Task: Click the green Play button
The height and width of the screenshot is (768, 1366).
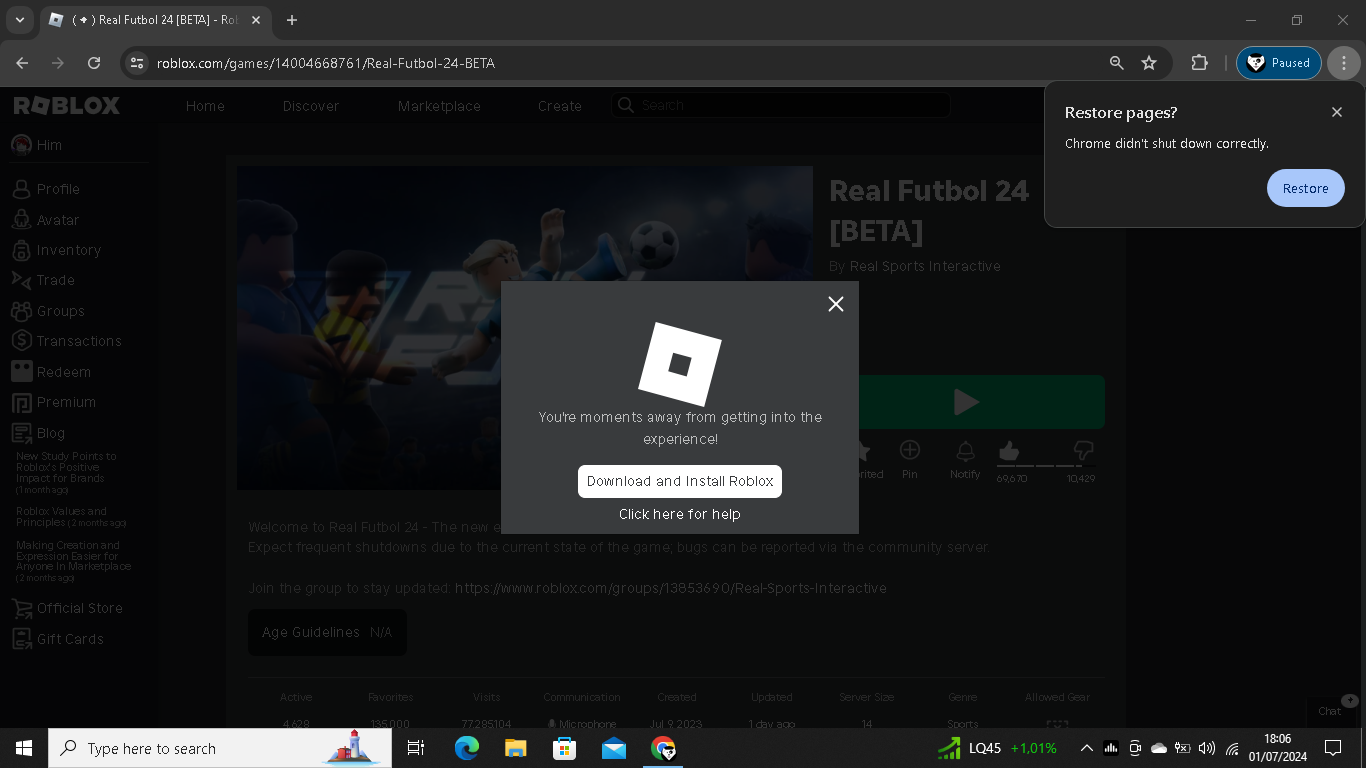Action: (x=967, y=402)
